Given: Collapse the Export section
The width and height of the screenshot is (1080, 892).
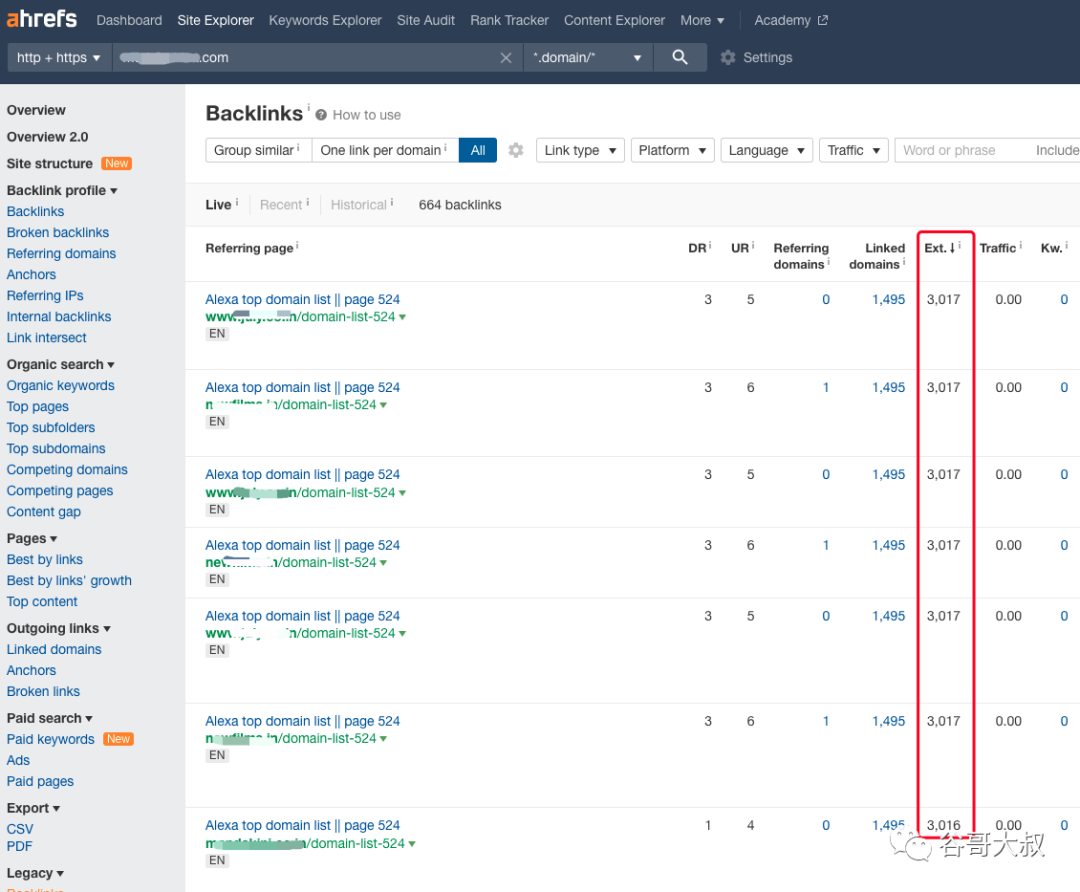Looking at the screenshot, I should [x=33, y=808].
